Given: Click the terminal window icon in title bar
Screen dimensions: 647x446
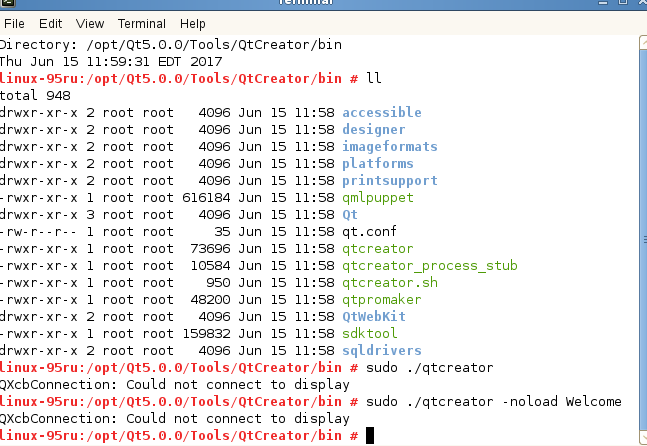Looking at the screenshot, I should point(7,3).
